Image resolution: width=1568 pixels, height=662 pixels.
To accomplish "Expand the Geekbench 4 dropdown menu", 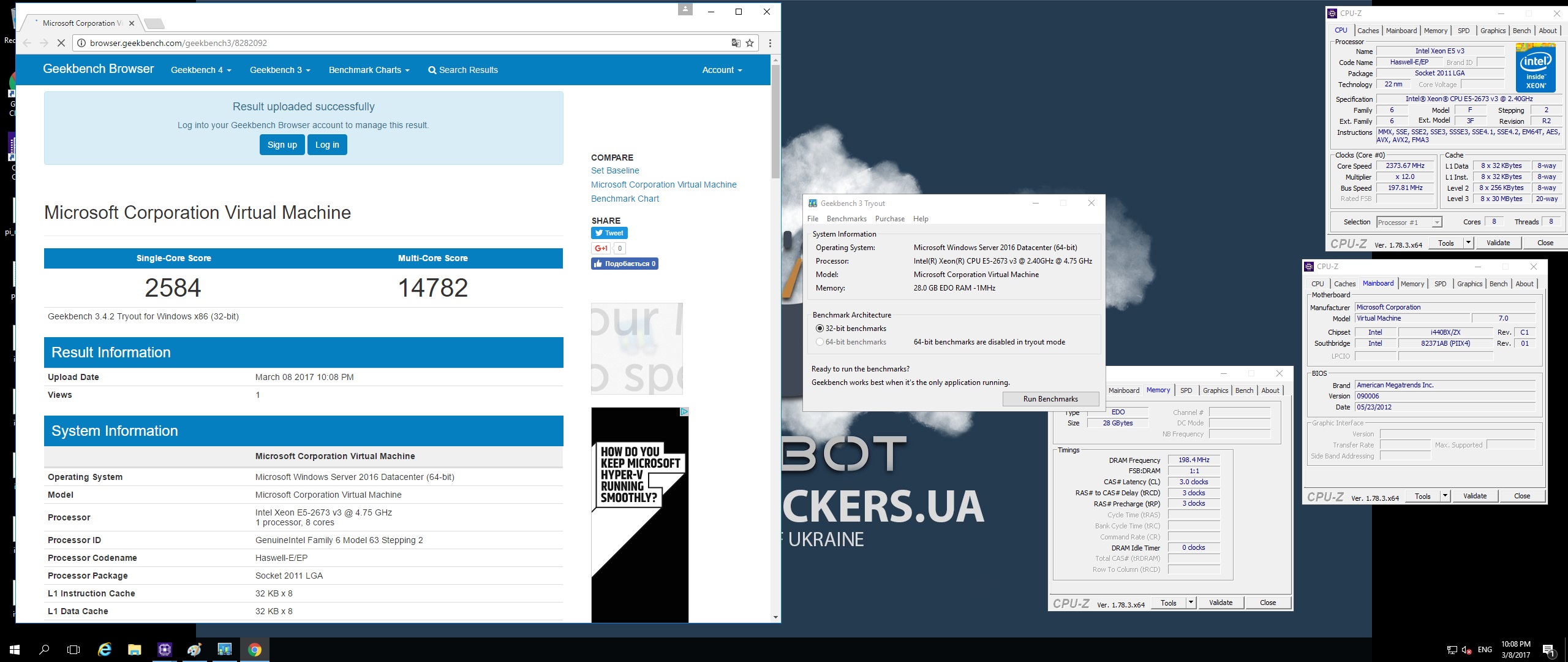I will (201, 70).
